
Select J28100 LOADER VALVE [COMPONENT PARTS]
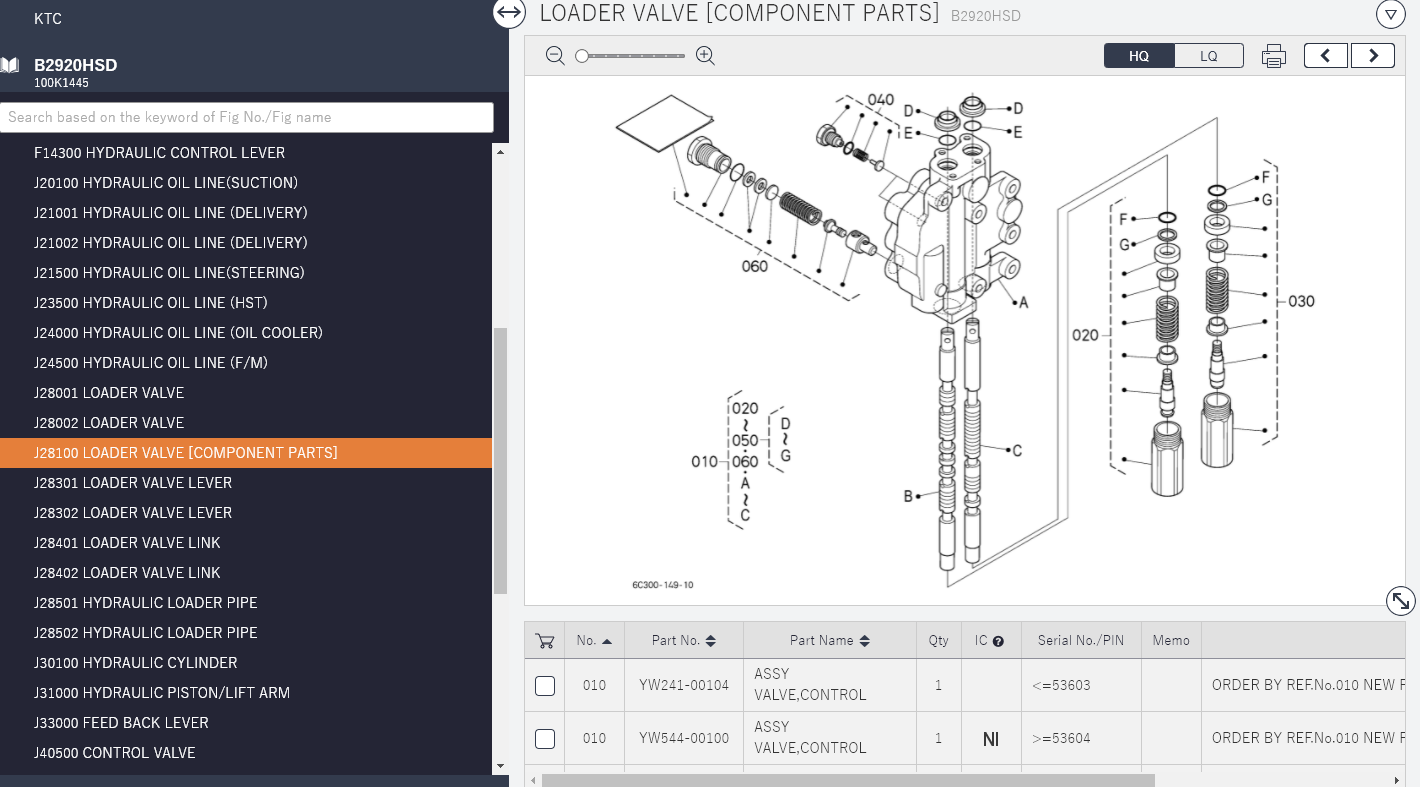point(246,453)
